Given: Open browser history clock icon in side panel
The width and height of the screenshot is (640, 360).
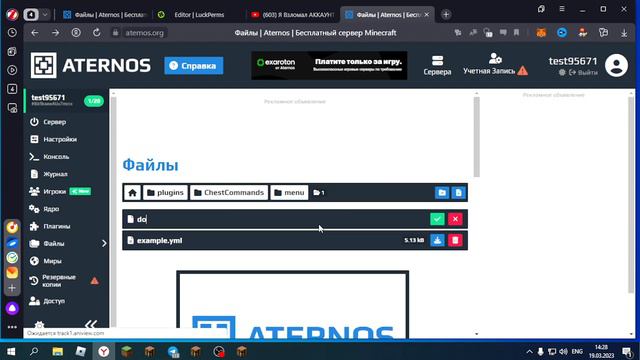Looking at the screenshot, I should pyautogui.click(x=12, y=33).
